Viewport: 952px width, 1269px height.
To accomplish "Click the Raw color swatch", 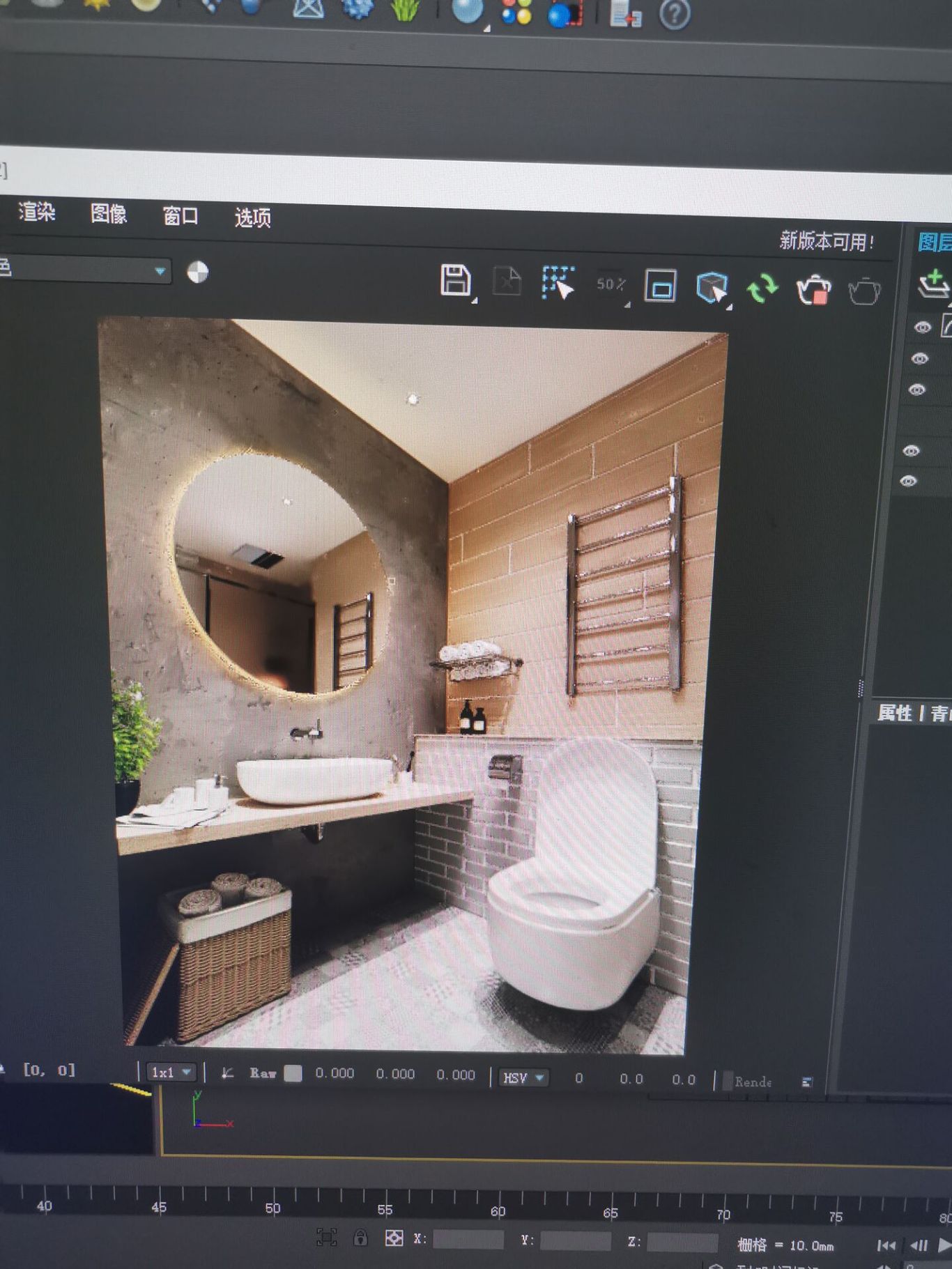I will (293, 1073).
